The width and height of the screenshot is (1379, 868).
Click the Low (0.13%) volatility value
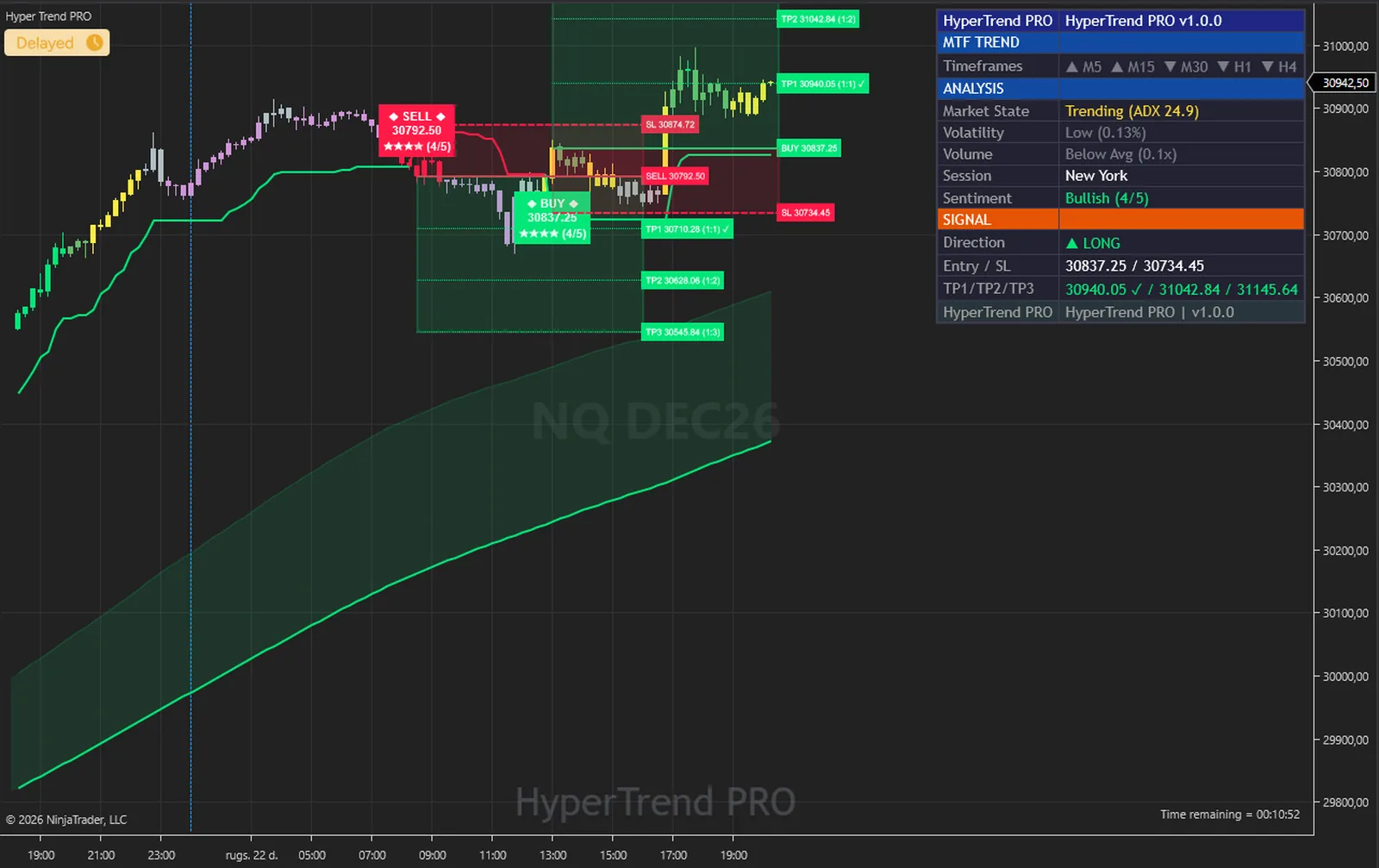(x=1105, y=133)
